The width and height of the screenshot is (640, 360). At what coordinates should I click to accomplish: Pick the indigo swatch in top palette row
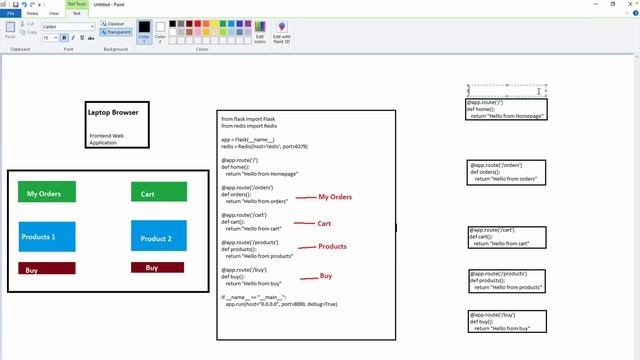[x=240, y=24]
